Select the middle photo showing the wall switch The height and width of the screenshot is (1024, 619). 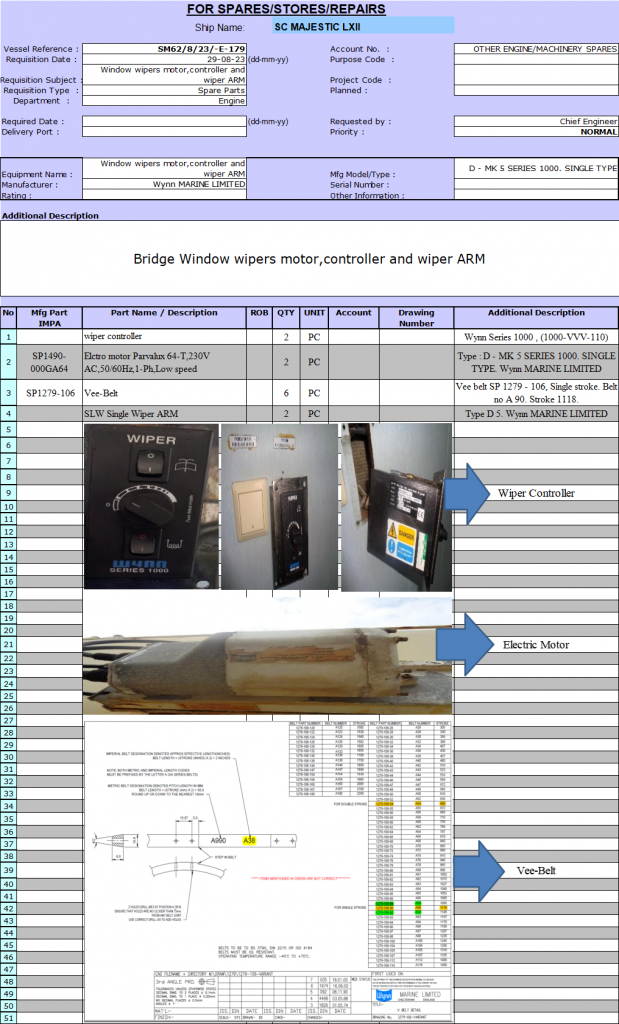click(x=281, y=506)
